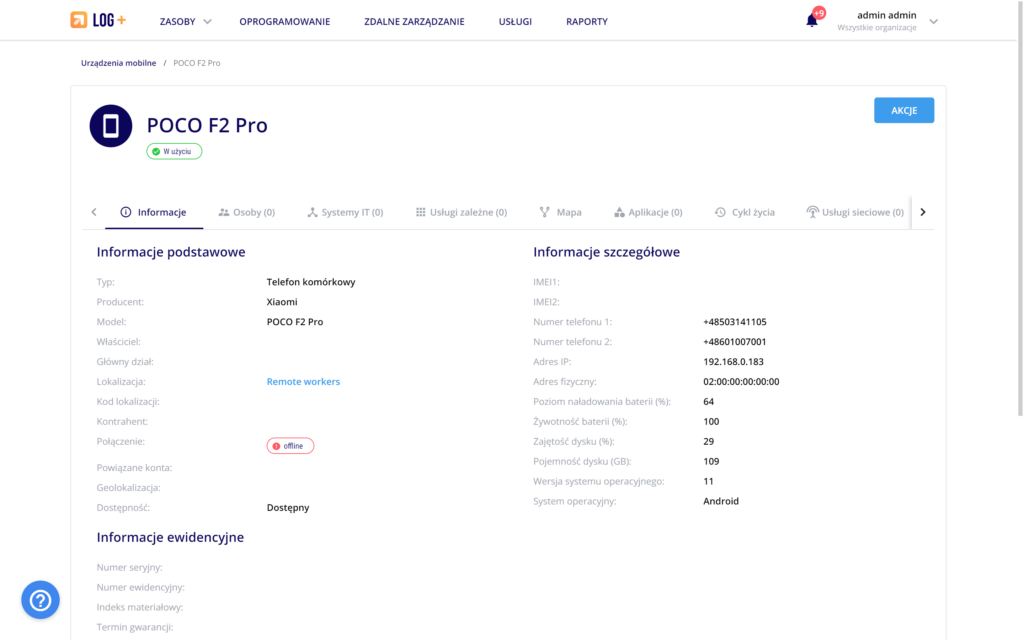Click the +9 notification count badge
Viewport: 1024px width, 640px height.
tap(819, 13)
